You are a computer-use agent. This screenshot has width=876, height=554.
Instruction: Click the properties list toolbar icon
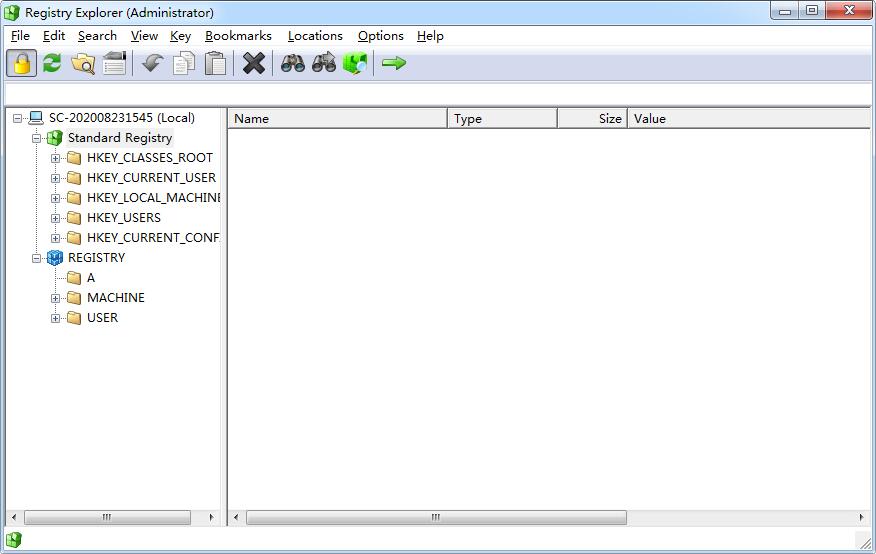point(115,63)
